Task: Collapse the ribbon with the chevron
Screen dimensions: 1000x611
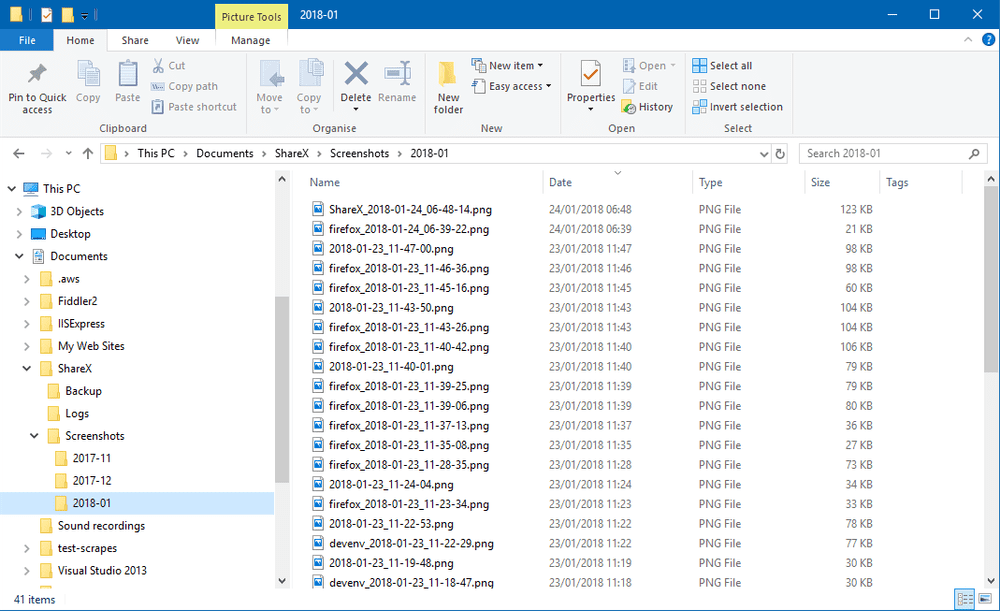Action: coord(967,40)
